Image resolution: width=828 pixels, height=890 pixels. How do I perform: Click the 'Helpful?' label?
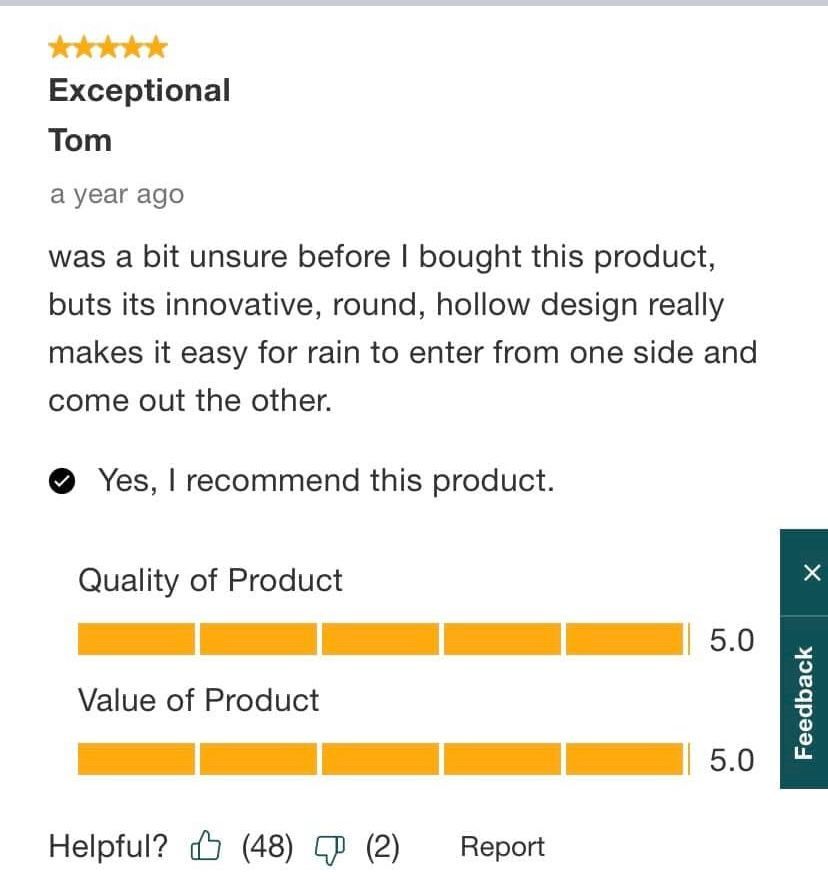point(108,847)
